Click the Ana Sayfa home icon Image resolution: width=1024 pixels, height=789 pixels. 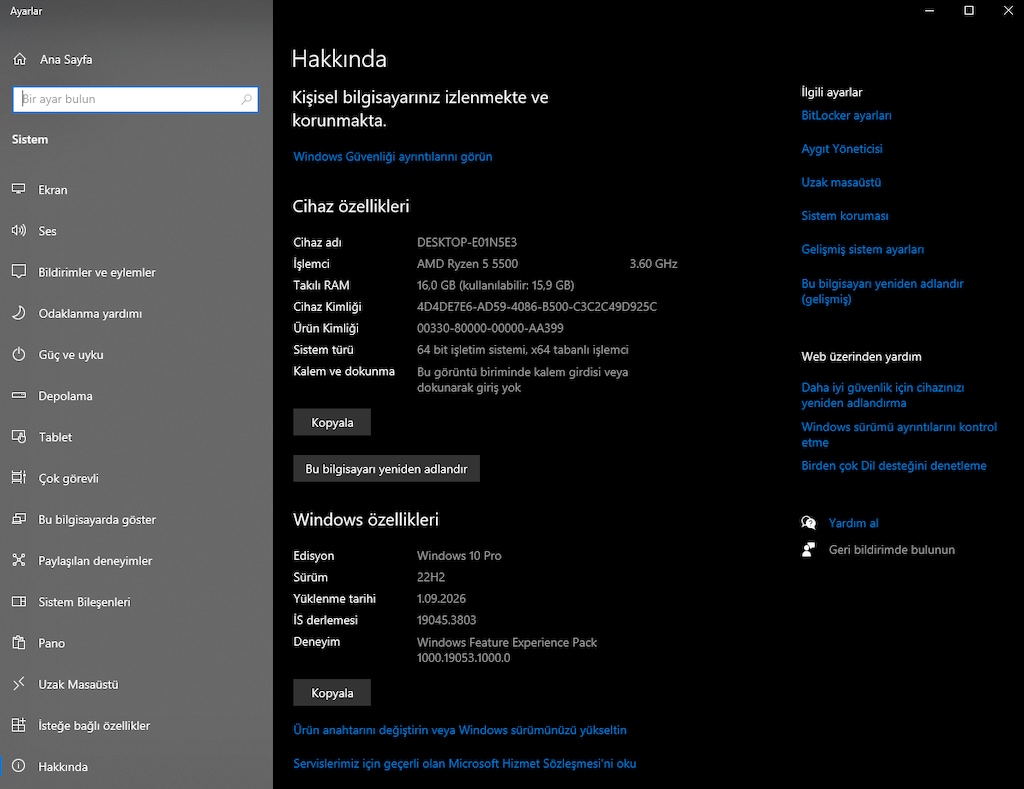pos(20,59)
